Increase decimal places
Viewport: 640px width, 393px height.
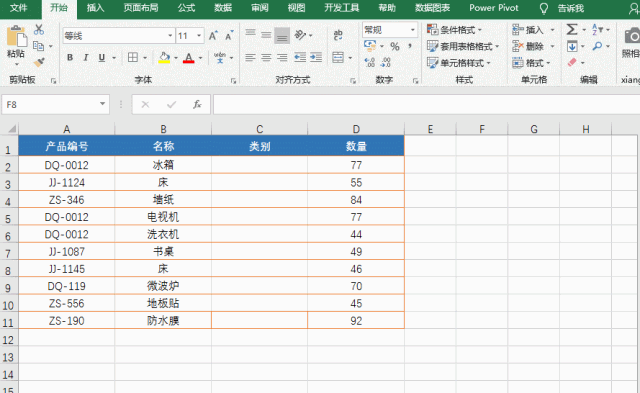[370, 62]
